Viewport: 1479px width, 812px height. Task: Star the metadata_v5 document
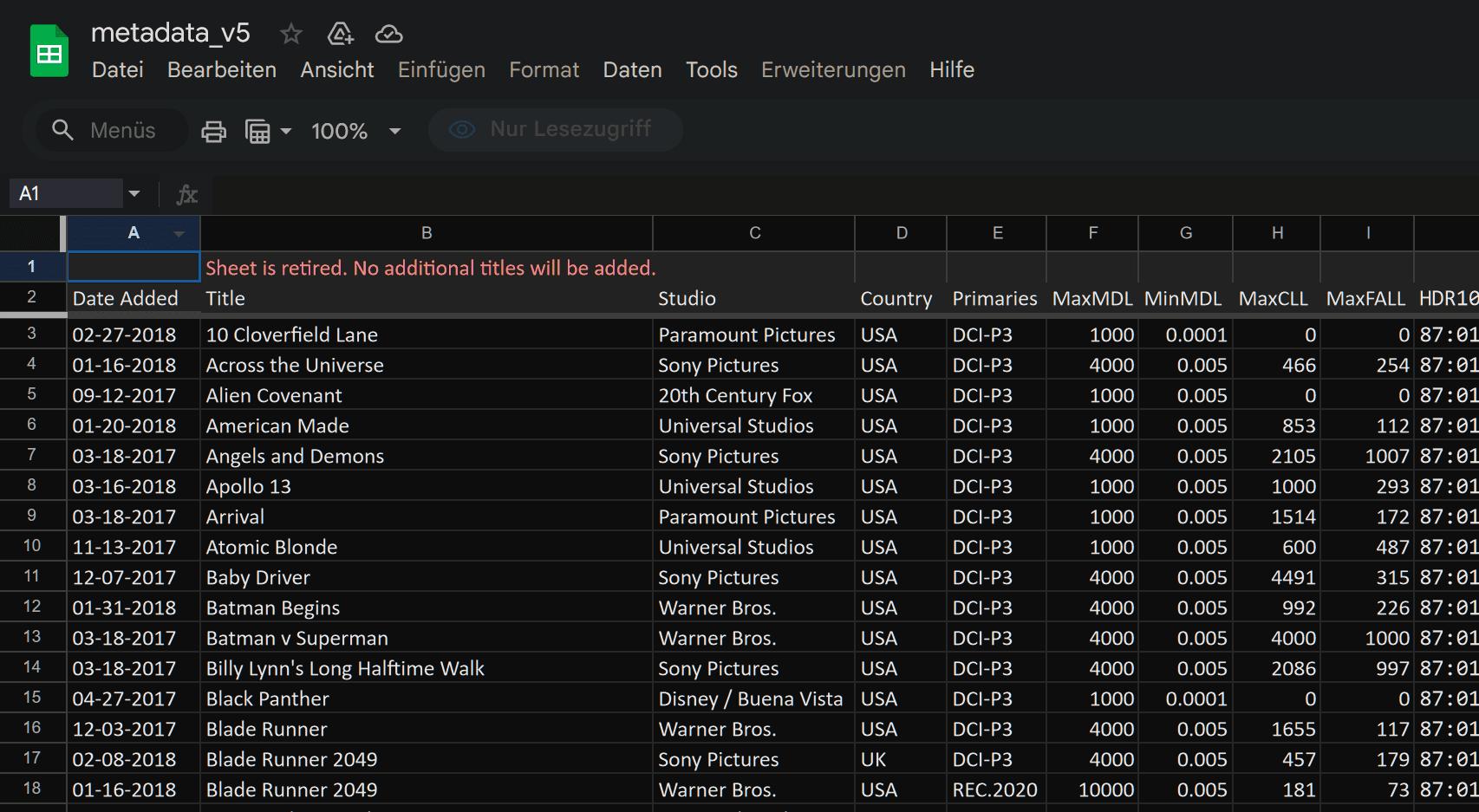291,34
